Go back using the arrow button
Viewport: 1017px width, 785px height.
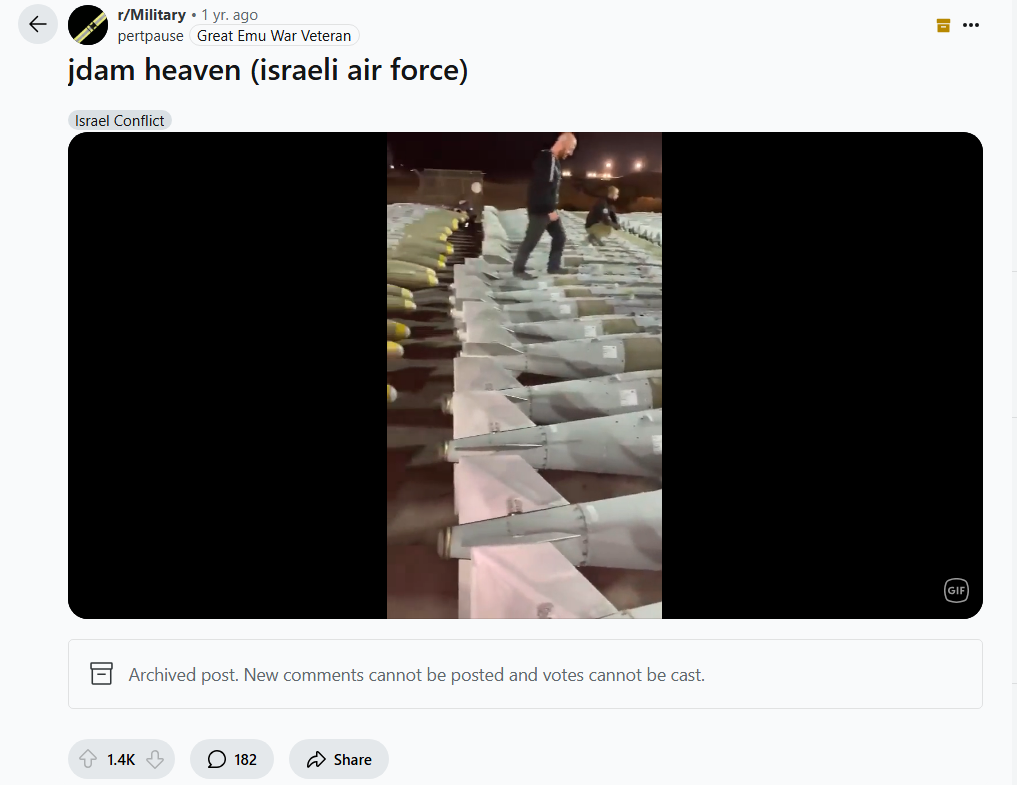tap(38, 25)
